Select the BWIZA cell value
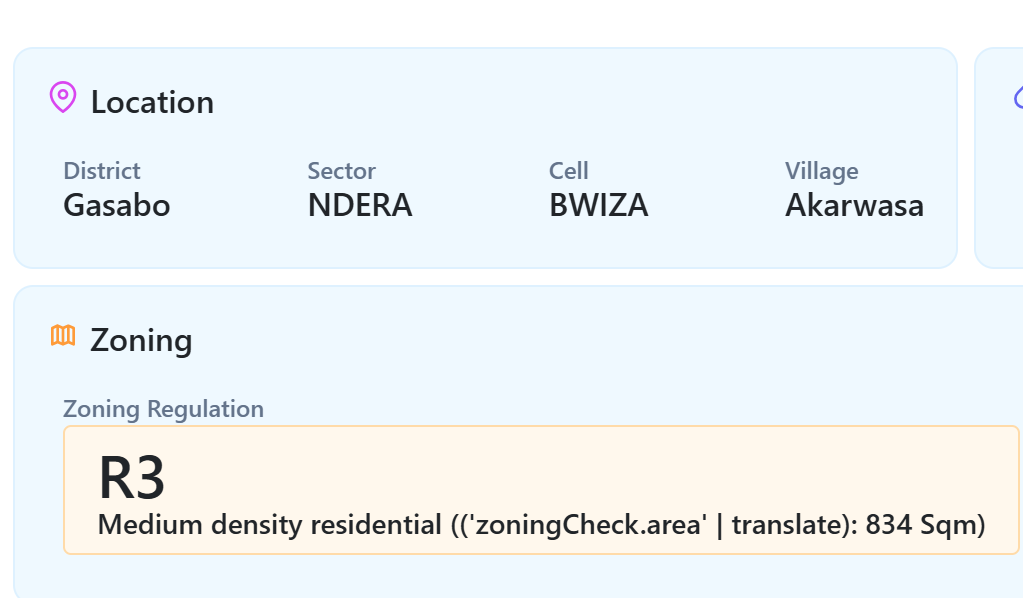The height and width of the screenshot is (598, 1023). coord(599,205)
